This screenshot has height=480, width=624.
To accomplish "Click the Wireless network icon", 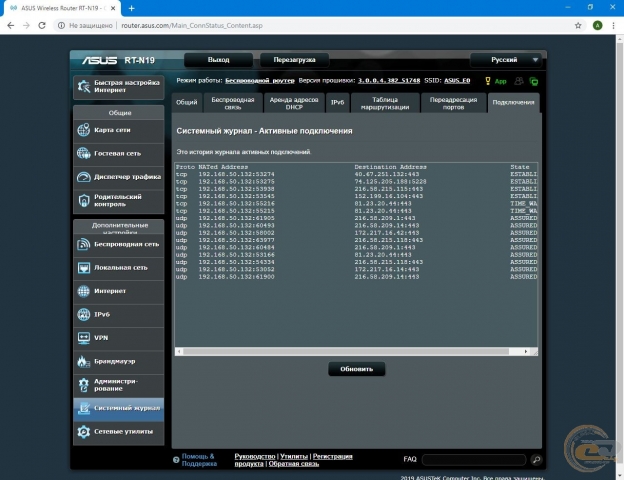I will pyautogui.click(x=84, y=244).
